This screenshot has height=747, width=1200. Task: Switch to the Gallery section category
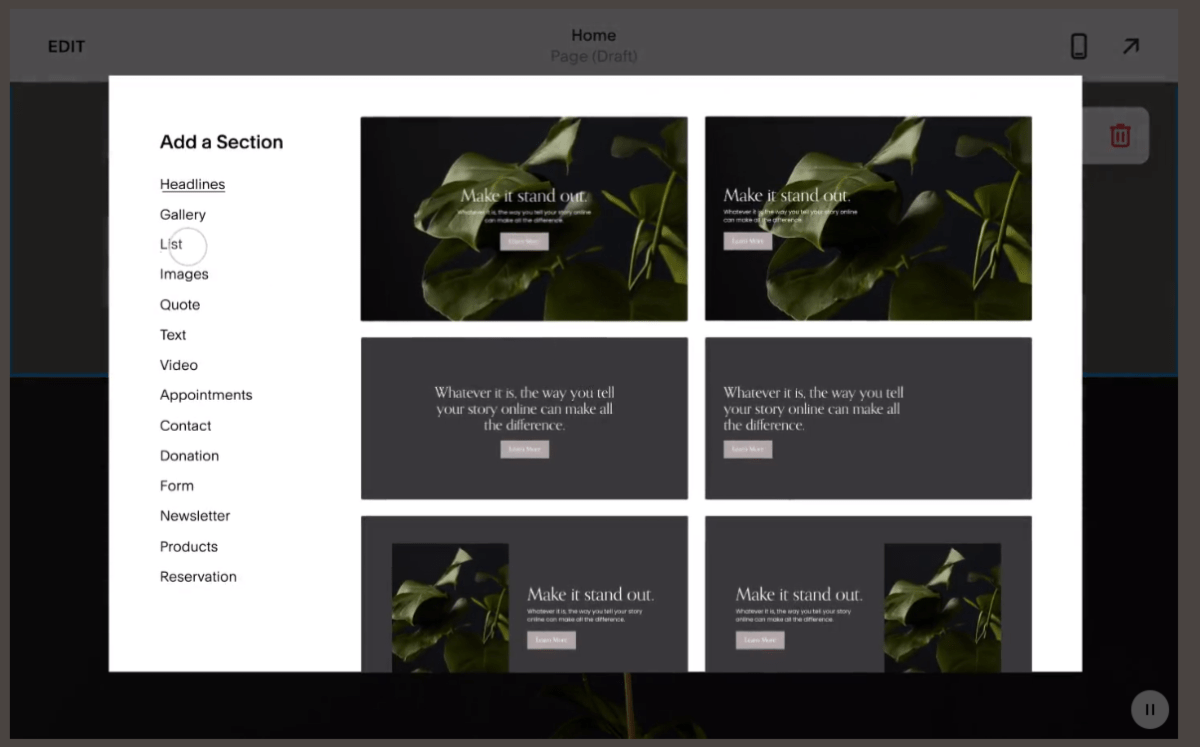[x=183, y=214]
